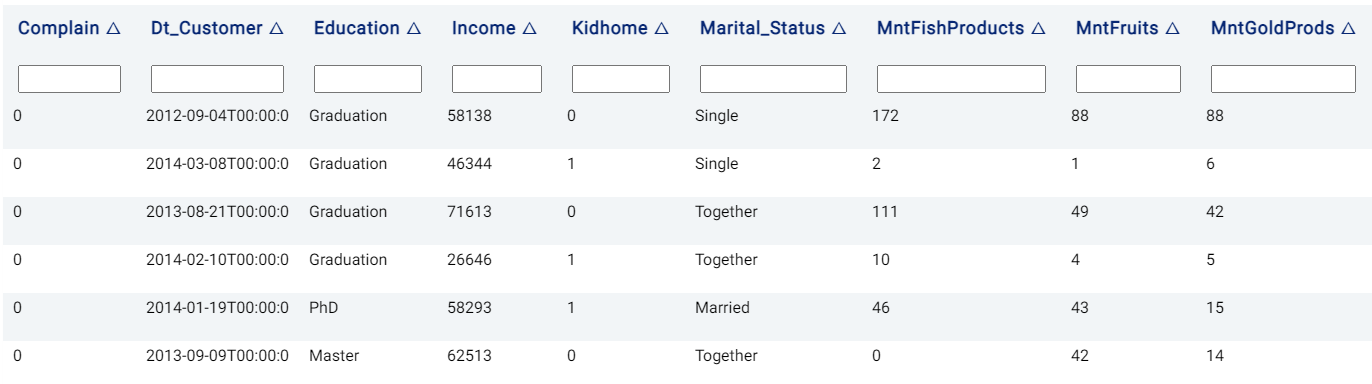Focus the MntGoldProds filter field
Image resolution: width=1372 pixels, height=384 pixels.
point(1283,79)
